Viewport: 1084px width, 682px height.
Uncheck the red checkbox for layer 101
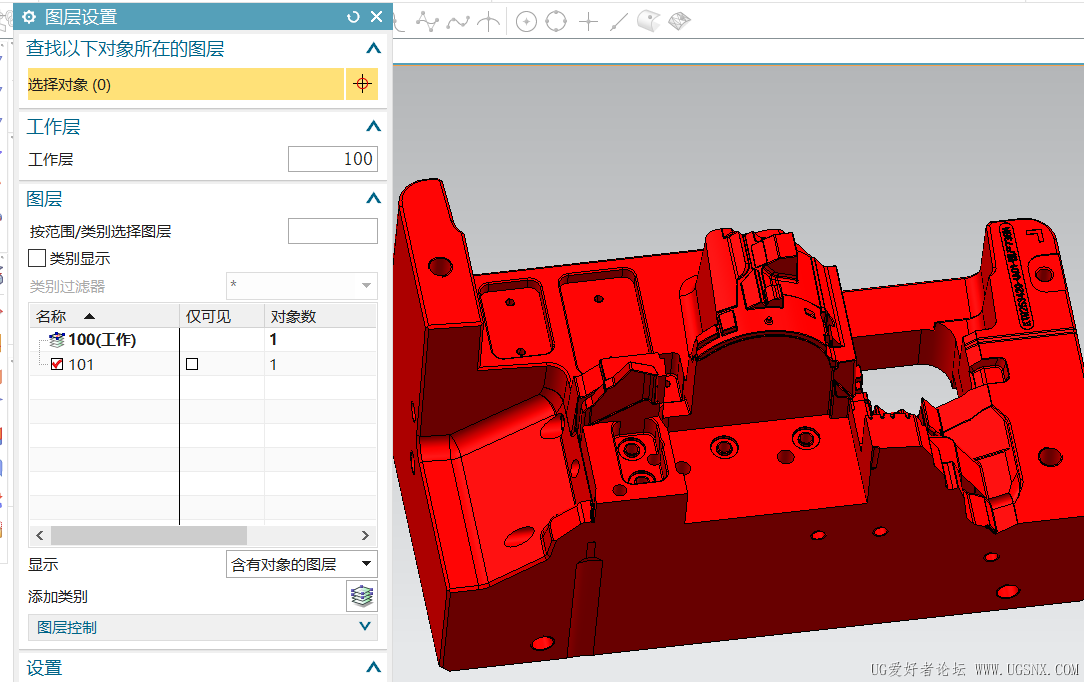[x=57, y=364]
